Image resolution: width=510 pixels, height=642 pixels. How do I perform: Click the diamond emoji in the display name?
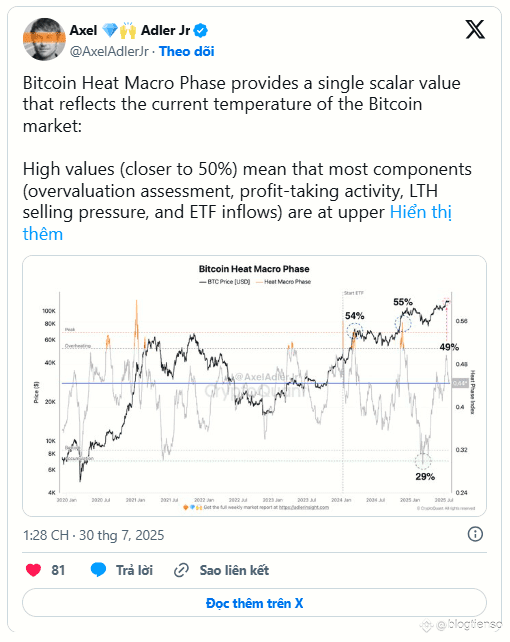click(109, 30)
